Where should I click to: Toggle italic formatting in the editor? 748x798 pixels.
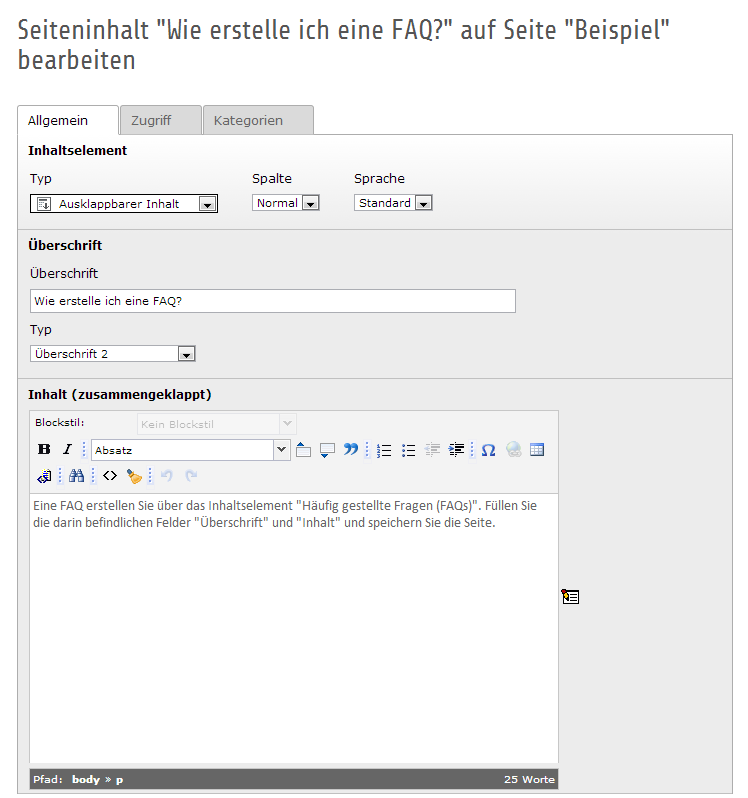(67, 450)
